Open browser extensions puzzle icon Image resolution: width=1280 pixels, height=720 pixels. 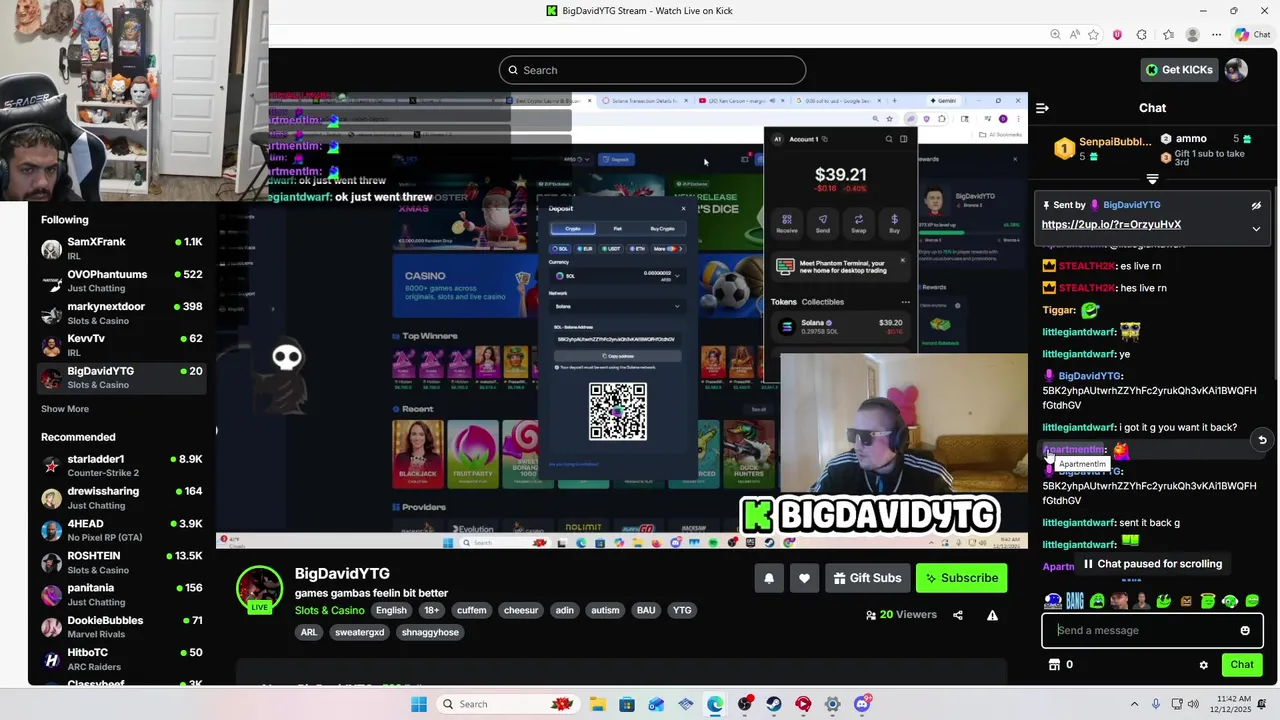coord(1142,35)
